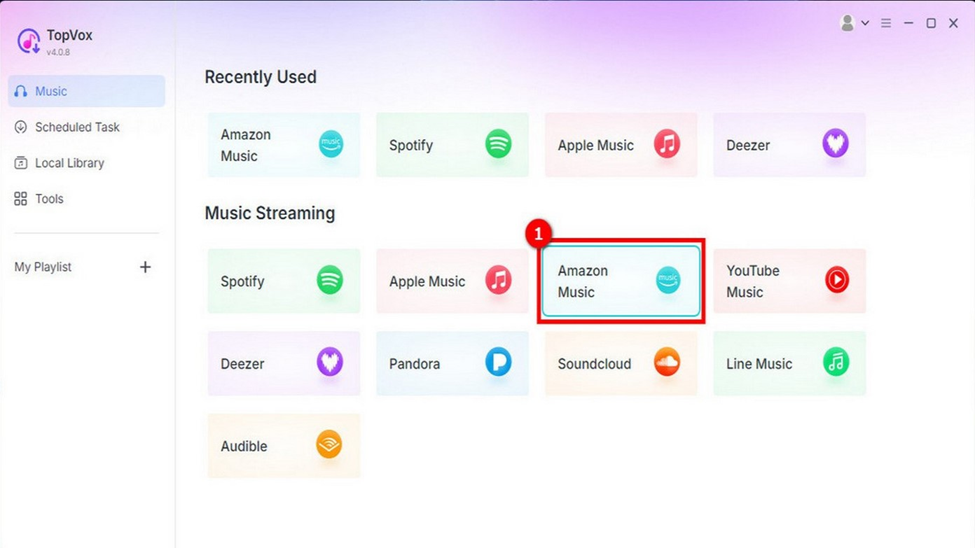Open Apple Music under Music Streaming
This screenshot has height=548, width=975.
click(x=452, y=281)
